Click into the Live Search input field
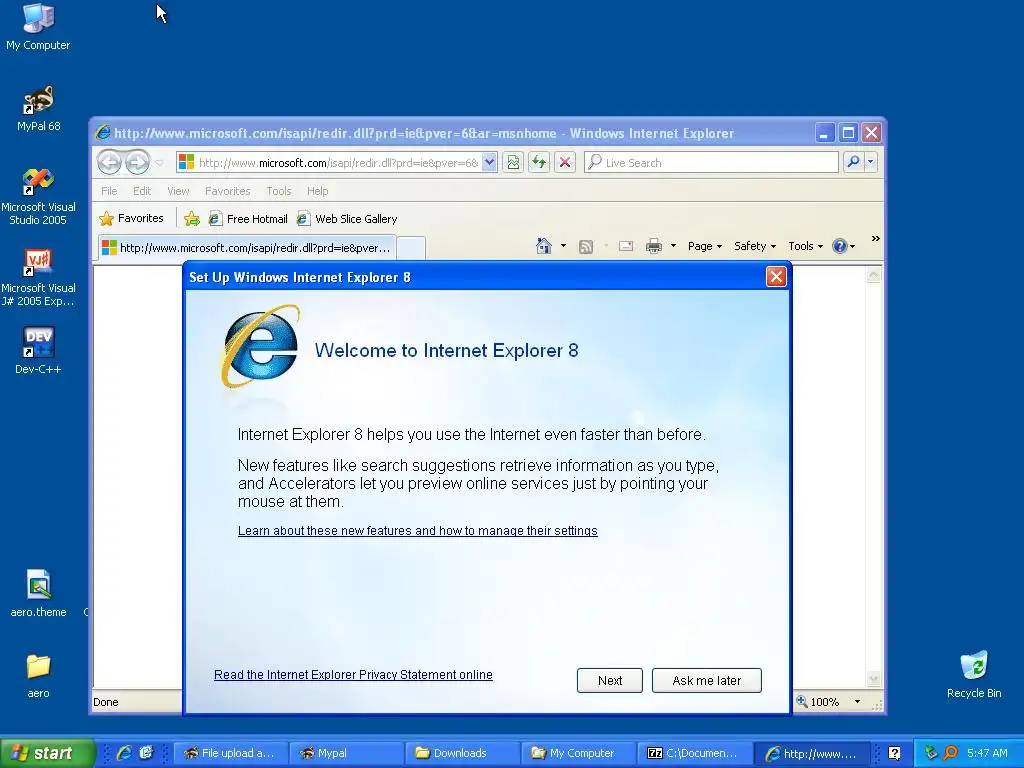 tap(711, 162)
